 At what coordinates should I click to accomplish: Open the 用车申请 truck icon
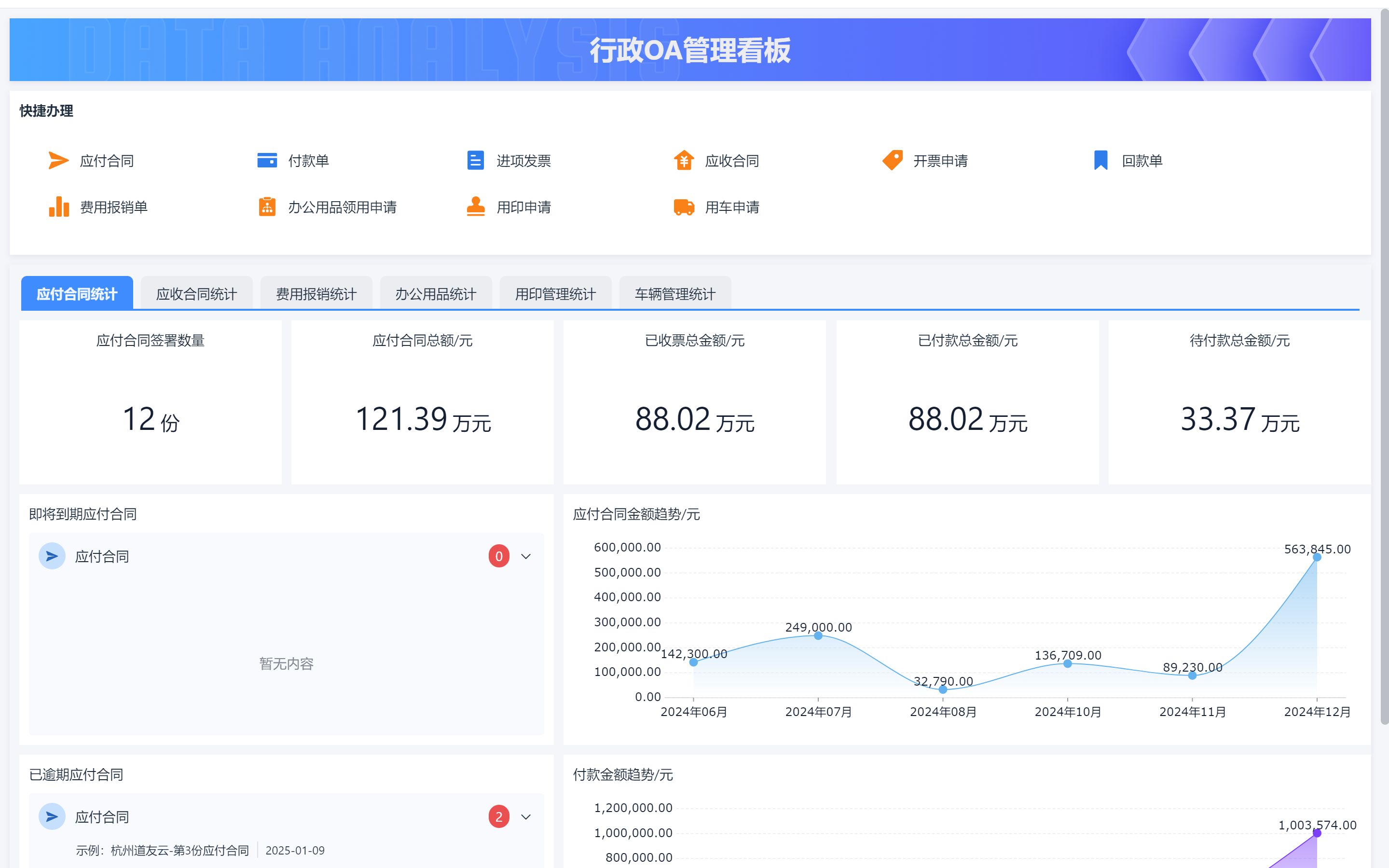click(x=684, y=207)
